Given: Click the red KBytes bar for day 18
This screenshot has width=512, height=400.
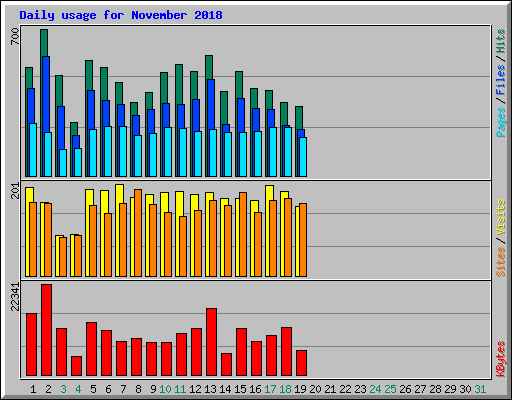Looking at the screenshot, I should tap(287, 352).
